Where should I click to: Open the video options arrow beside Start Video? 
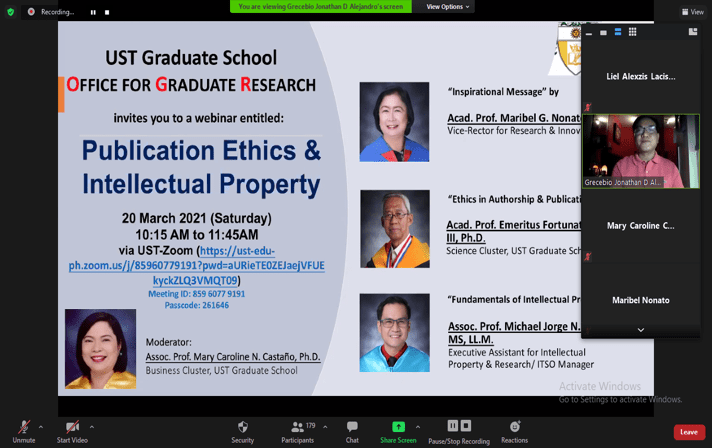click(92, 427)
